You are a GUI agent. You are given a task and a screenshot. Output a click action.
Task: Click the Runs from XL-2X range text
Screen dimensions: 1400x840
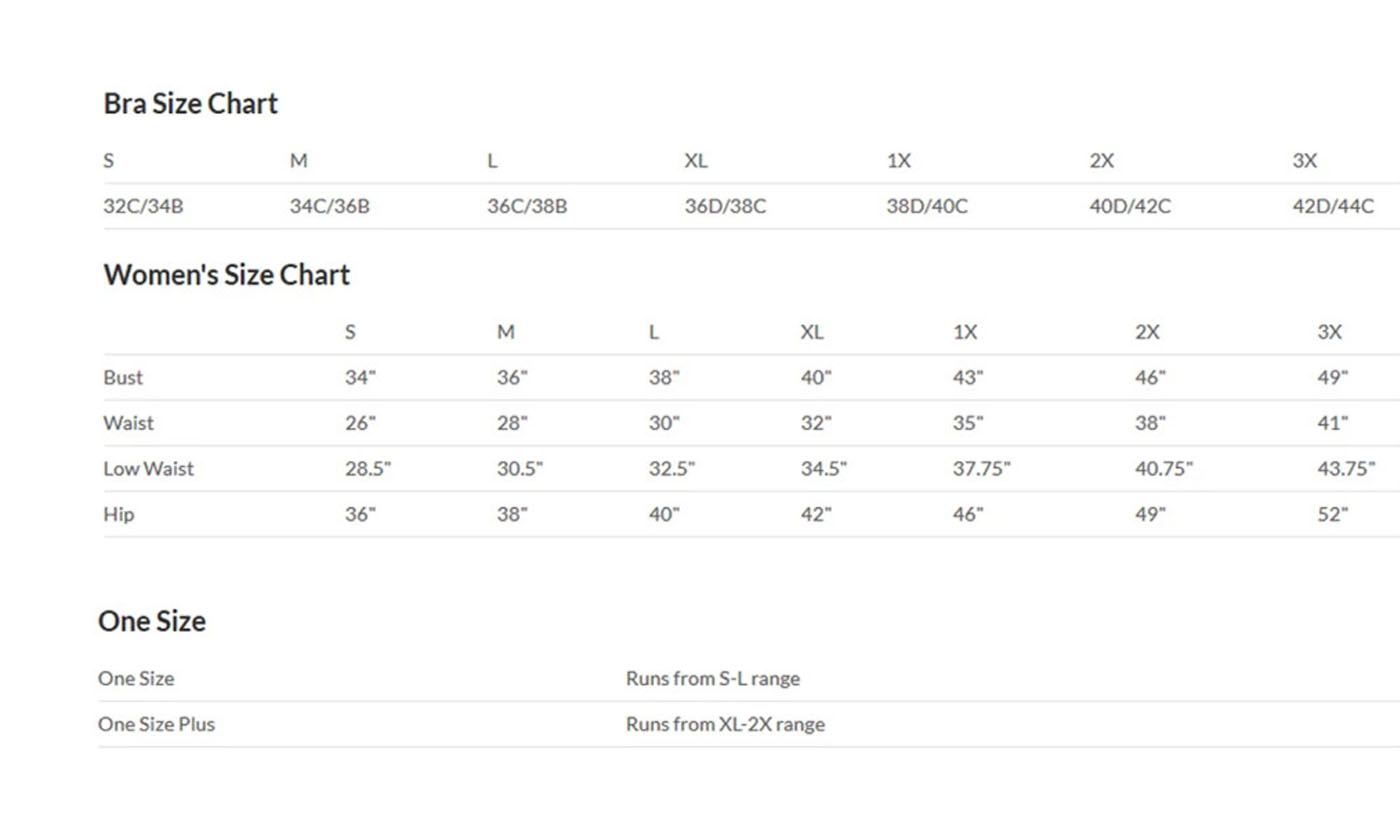[725, 724]
